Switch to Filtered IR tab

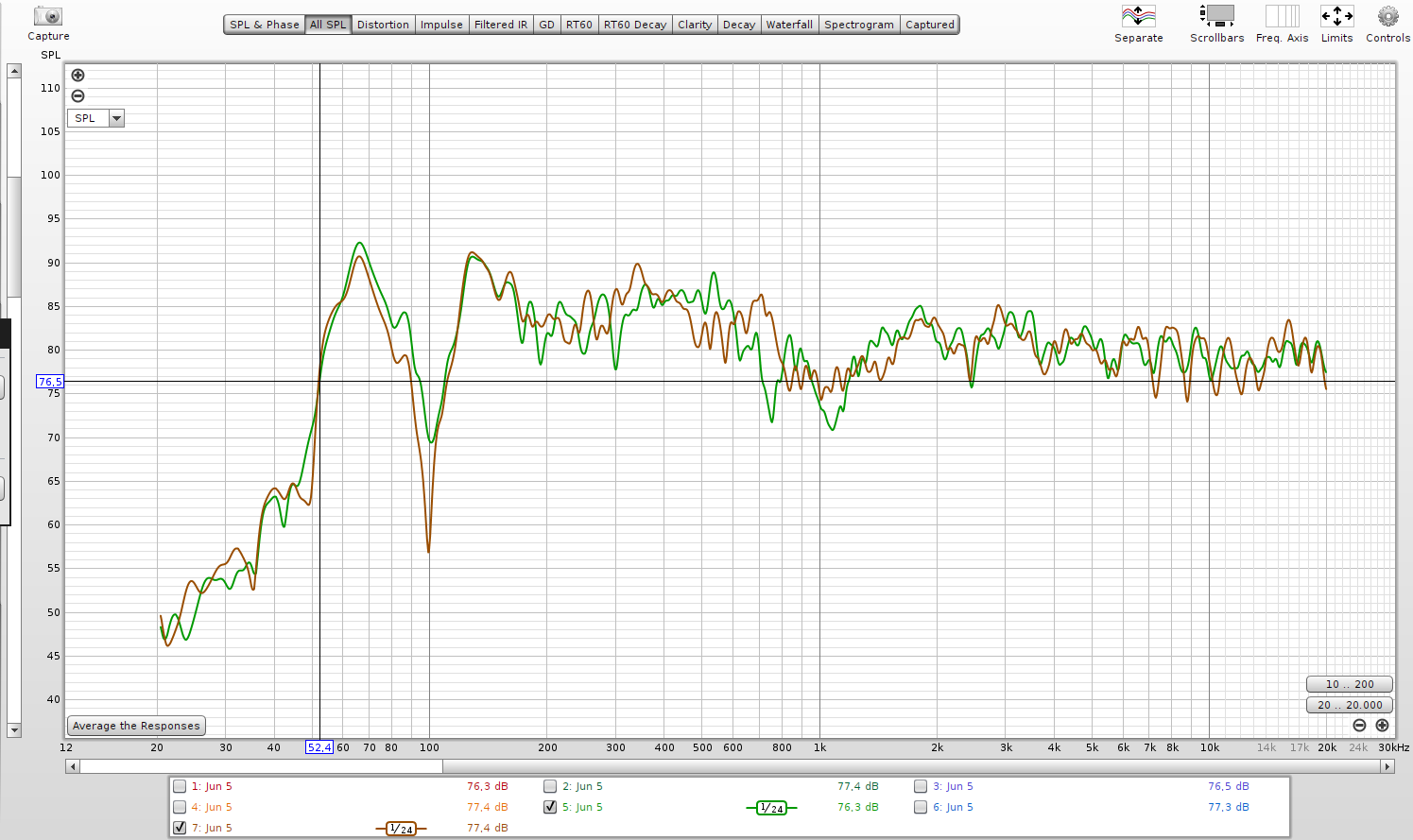pyautogui.click(x=501, y=25)
